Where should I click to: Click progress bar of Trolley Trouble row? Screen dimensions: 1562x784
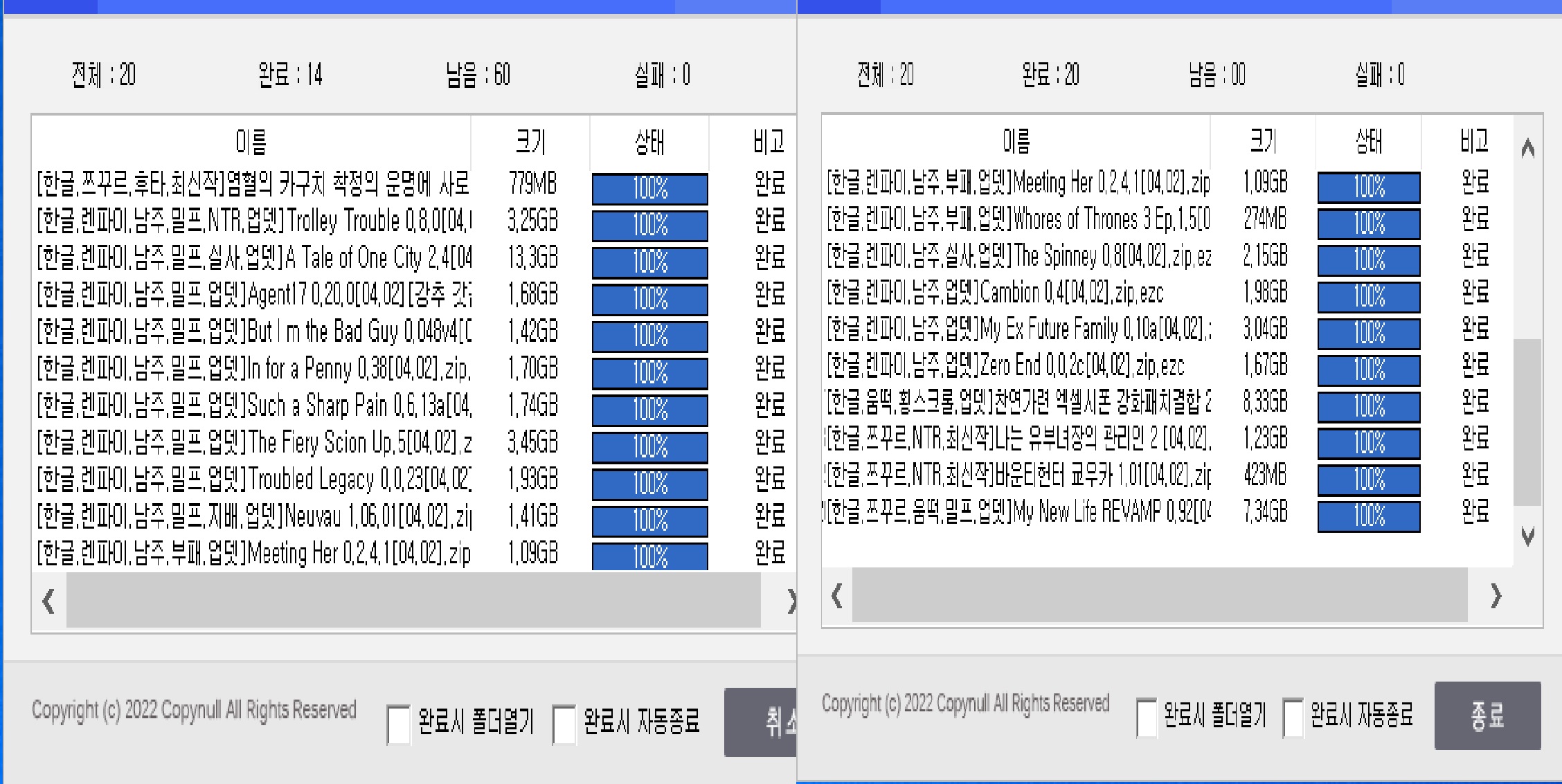tap(649, 225)
